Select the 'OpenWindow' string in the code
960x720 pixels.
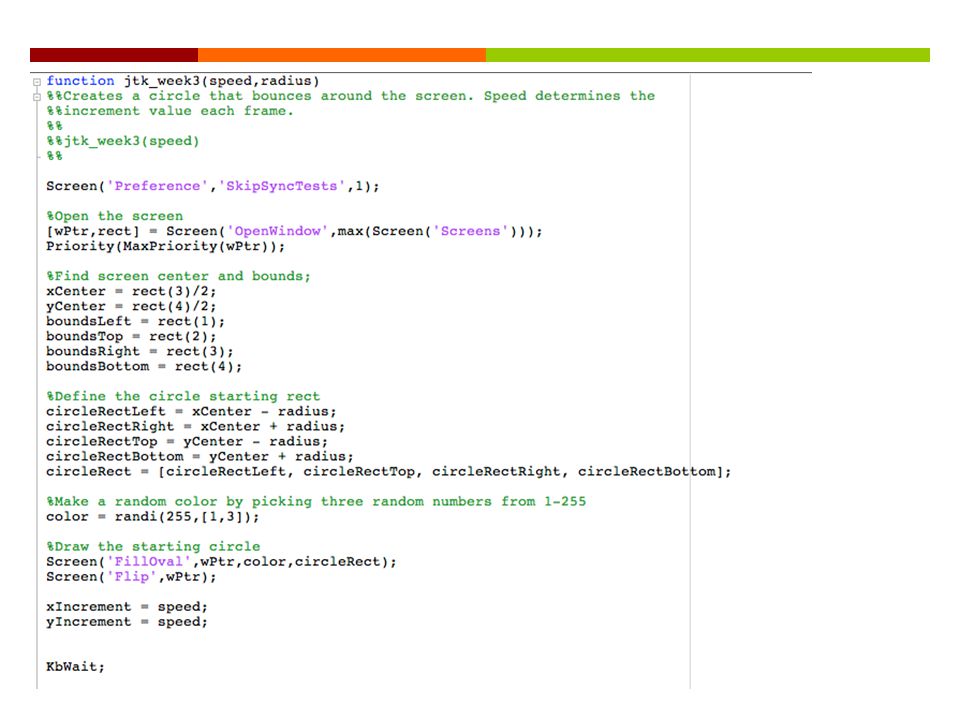coord(277,231)
